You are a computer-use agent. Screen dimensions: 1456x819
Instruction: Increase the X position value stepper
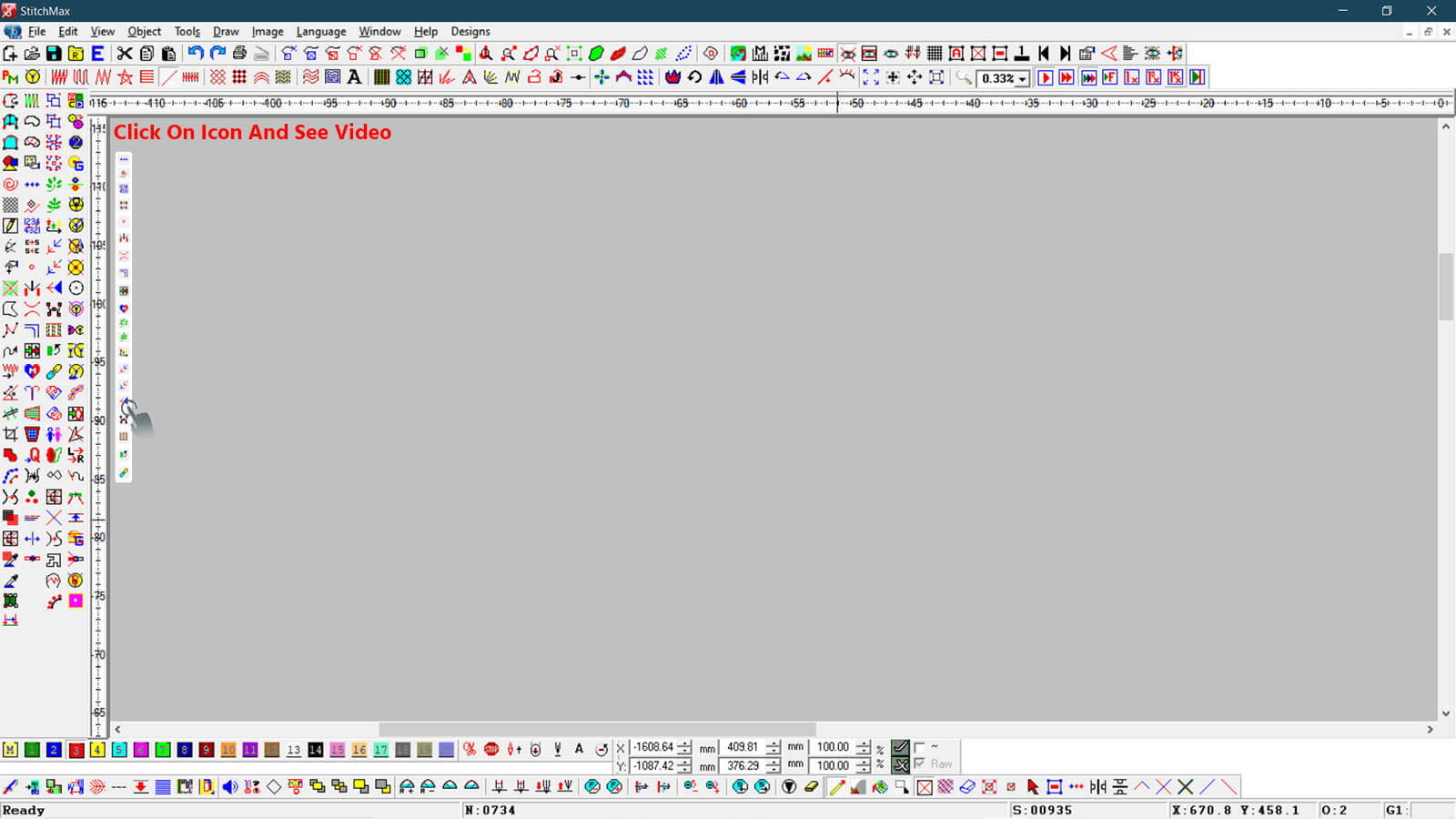tap(684, 743)
